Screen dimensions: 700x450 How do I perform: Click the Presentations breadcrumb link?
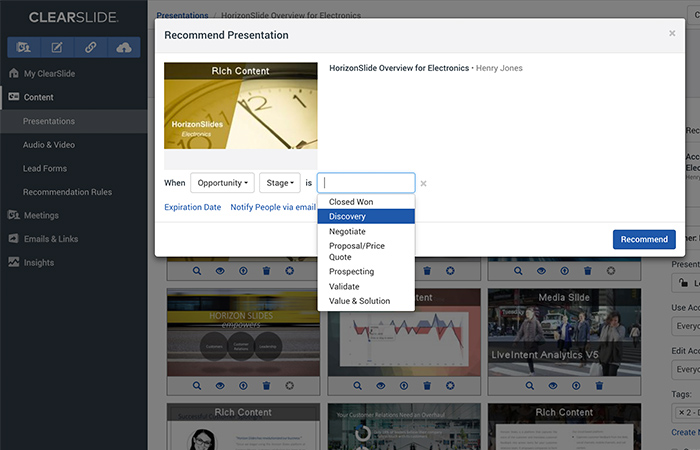(182, 15)
